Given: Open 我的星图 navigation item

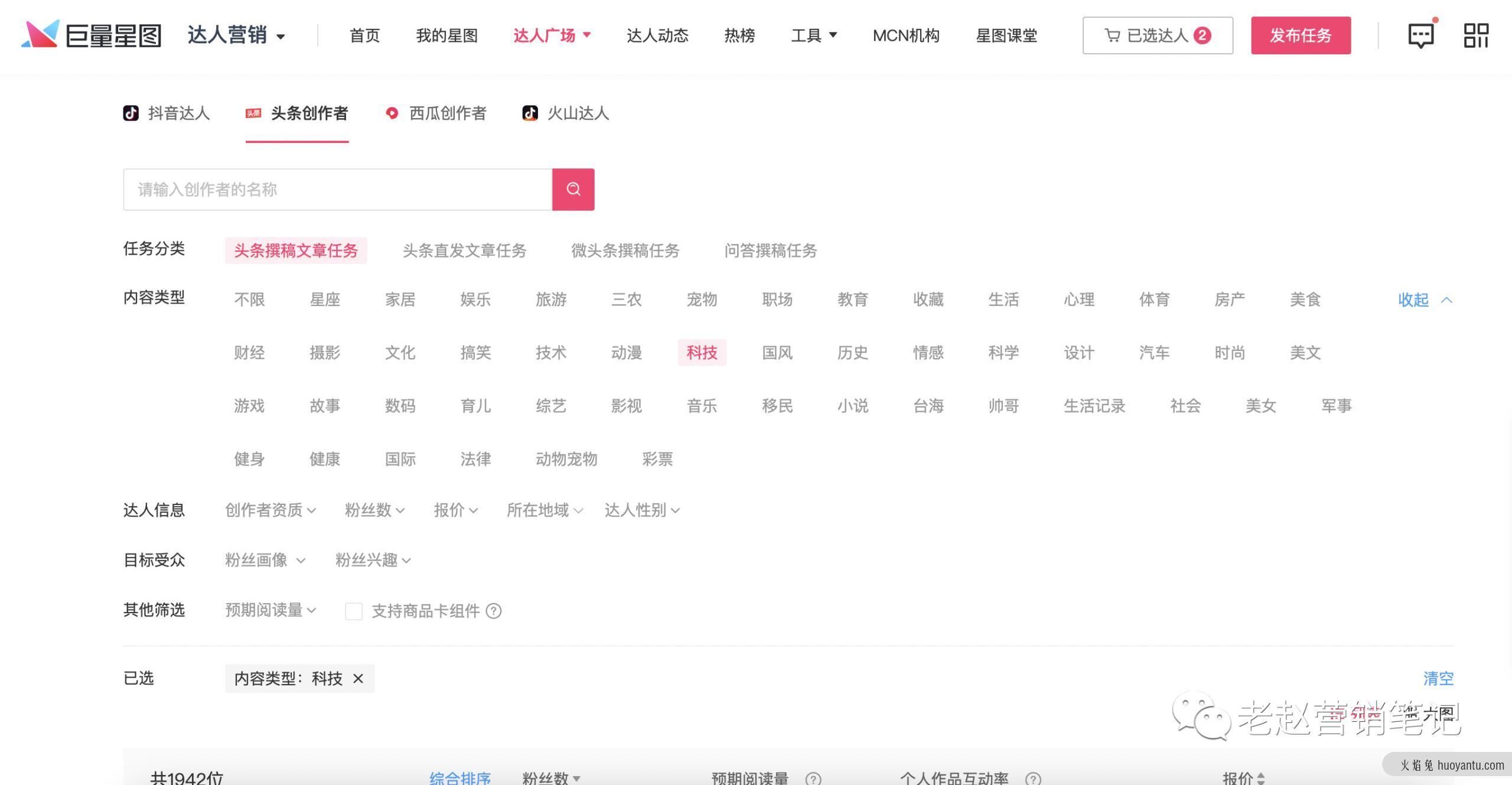Looking at the screenshot, I should point(447,35).
